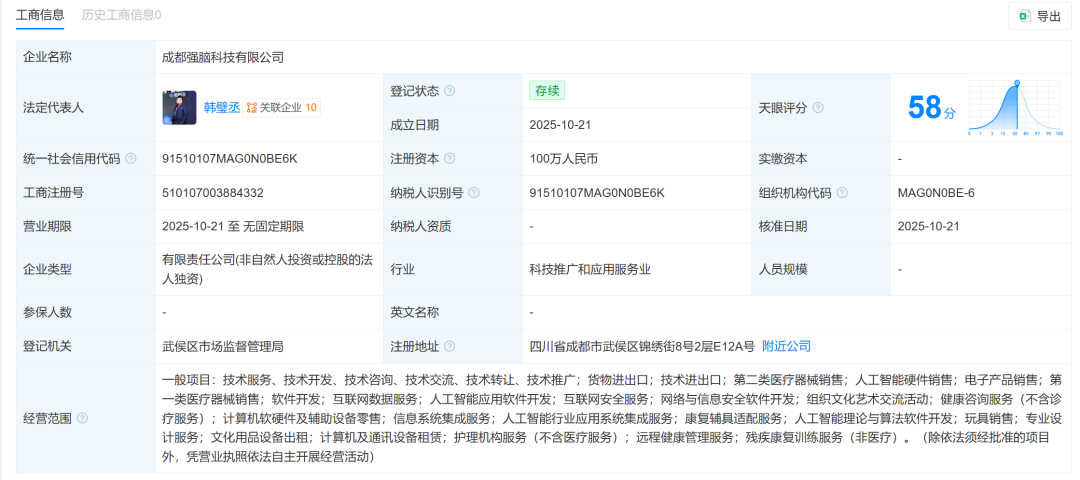Show help info for 纳税人识别号
The image size is (1080, 480).
pyautogui.click(x=474, y=193)
